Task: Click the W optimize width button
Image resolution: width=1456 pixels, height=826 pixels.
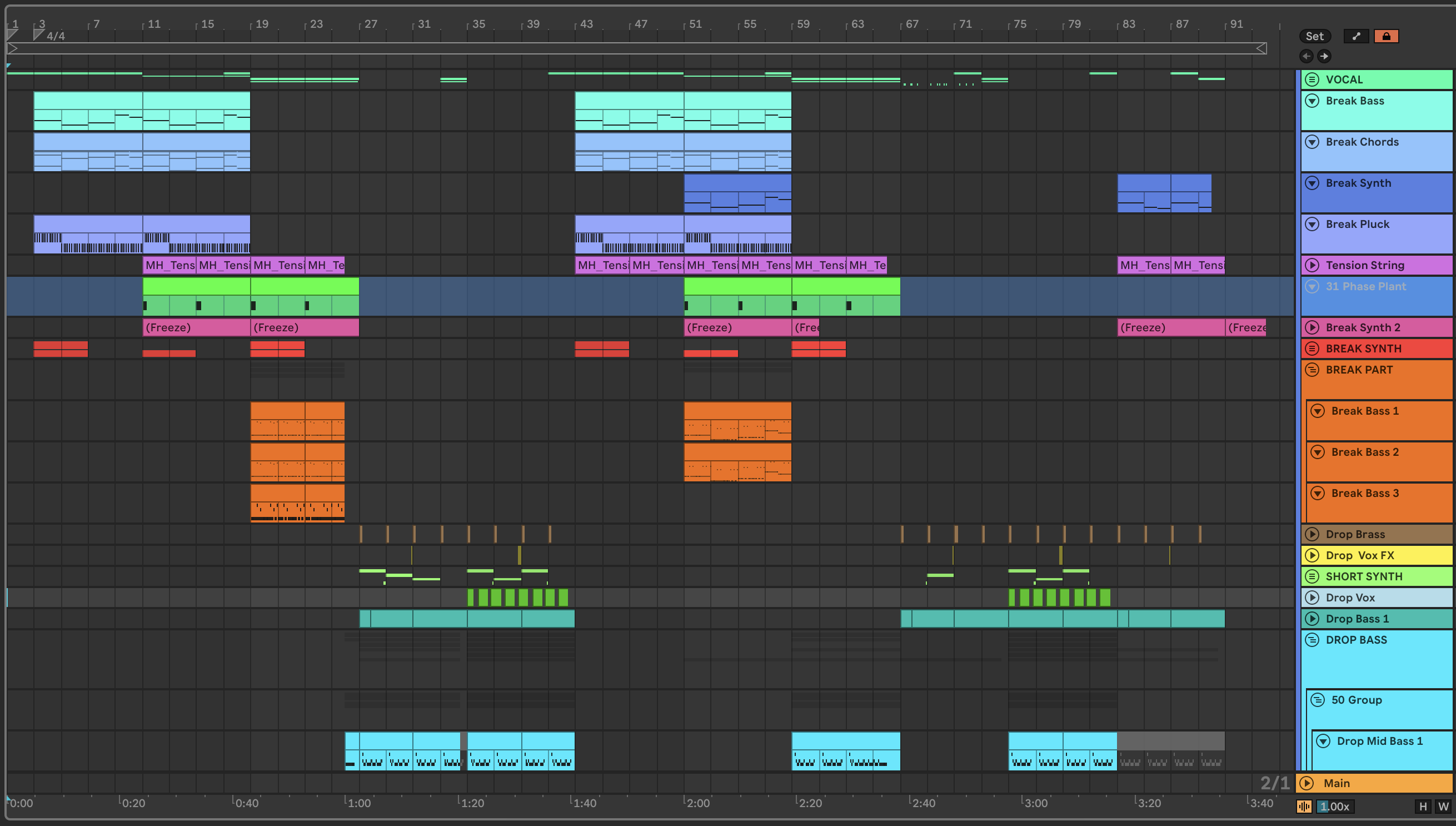Action: point(1443,806)
